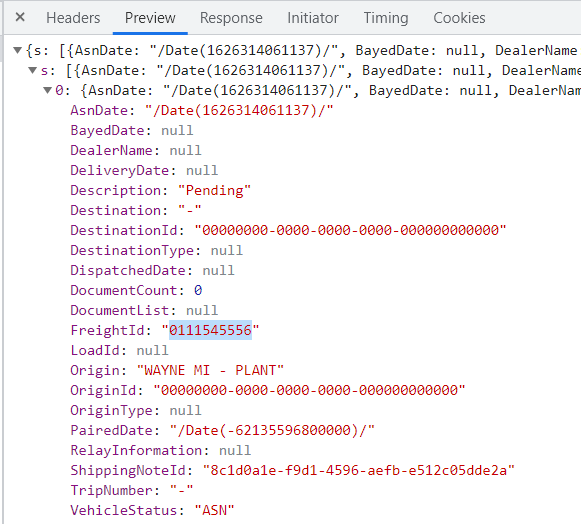The image size is (581, 524).
Task: Click the DestinationId property key
Action: coord(124,230)
